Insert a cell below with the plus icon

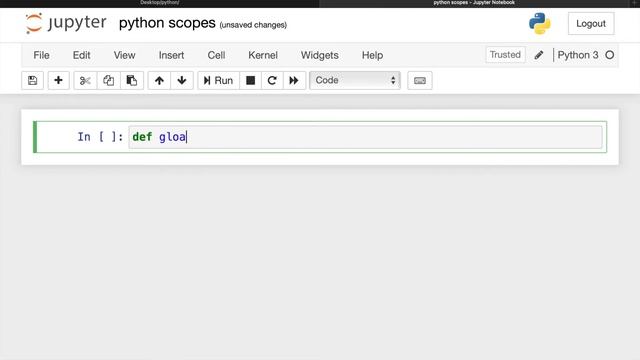coord(58,80)
